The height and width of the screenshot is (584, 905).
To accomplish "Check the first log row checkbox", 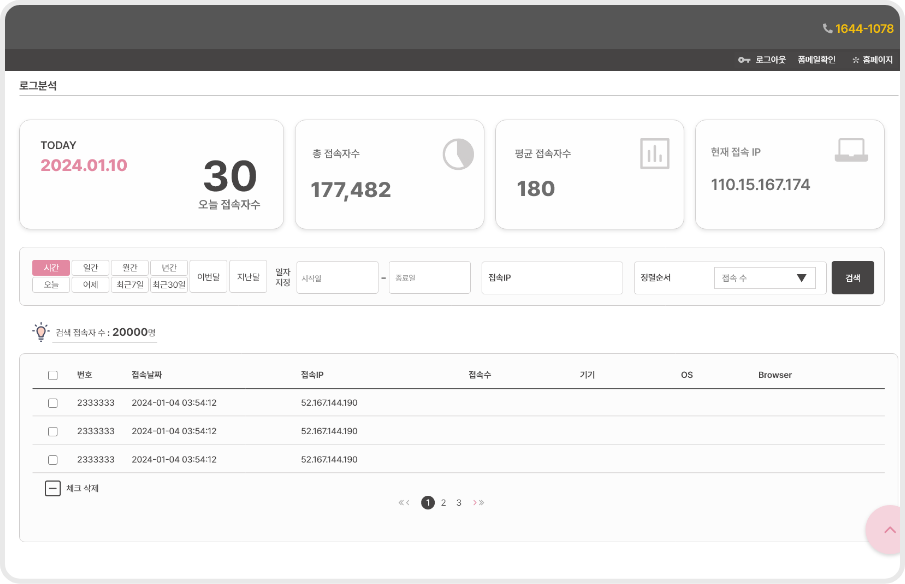I will (x=53, y=403).
